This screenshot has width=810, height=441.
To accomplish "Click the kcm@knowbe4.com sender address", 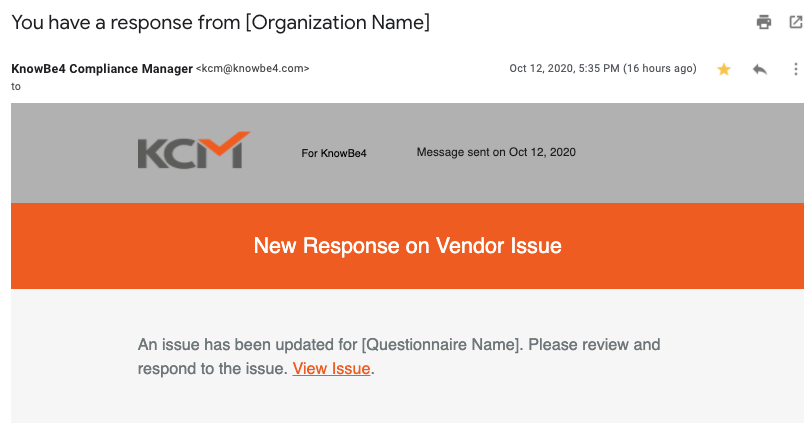I will [x=253, y=69].
